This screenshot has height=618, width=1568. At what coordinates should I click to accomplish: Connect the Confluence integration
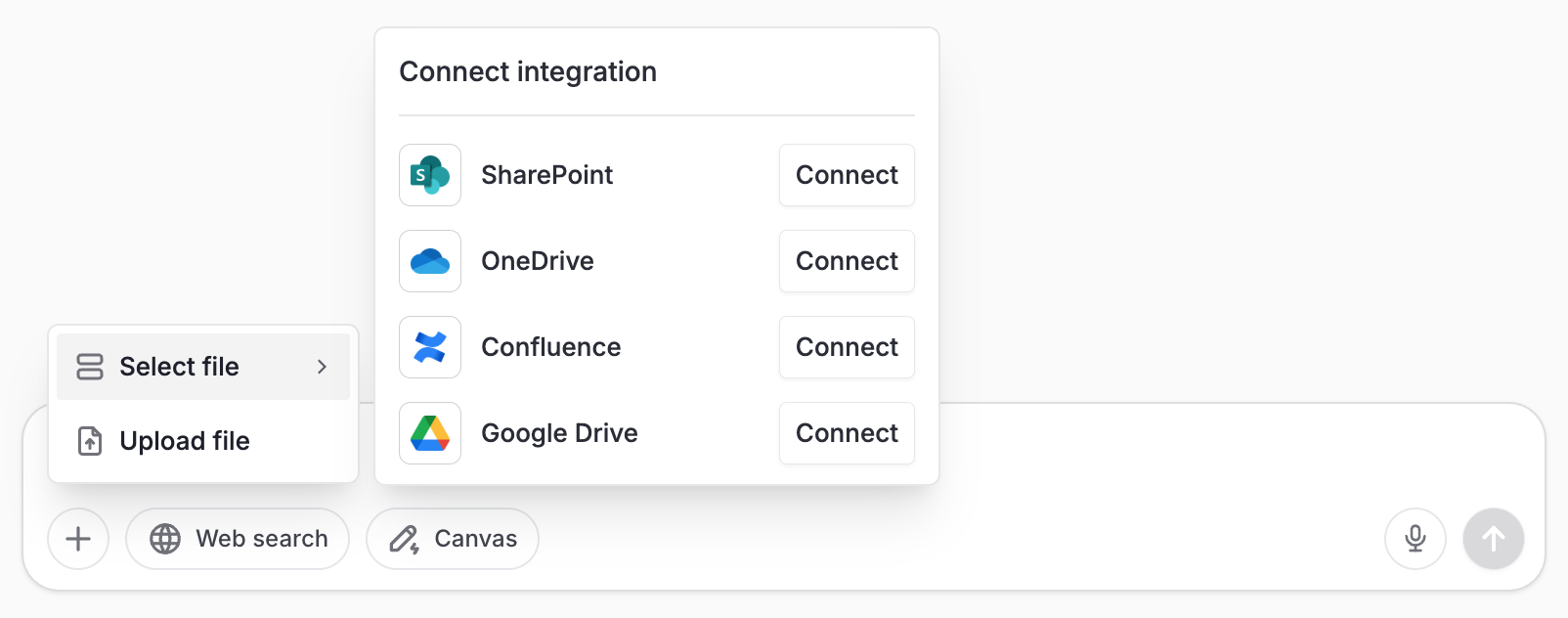[x=847, y=347]
